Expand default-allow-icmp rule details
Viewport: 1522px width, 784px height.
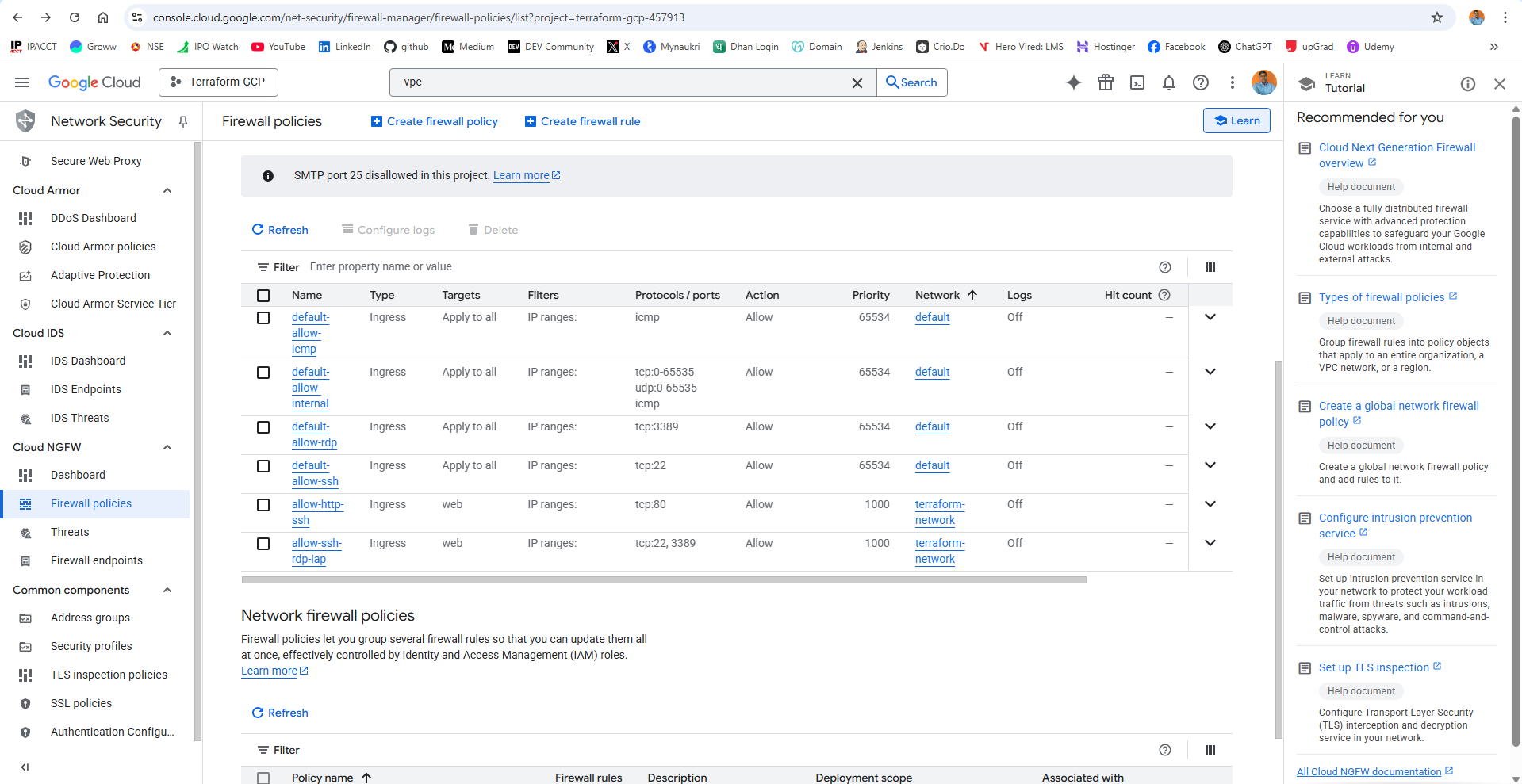[1210, 317]
